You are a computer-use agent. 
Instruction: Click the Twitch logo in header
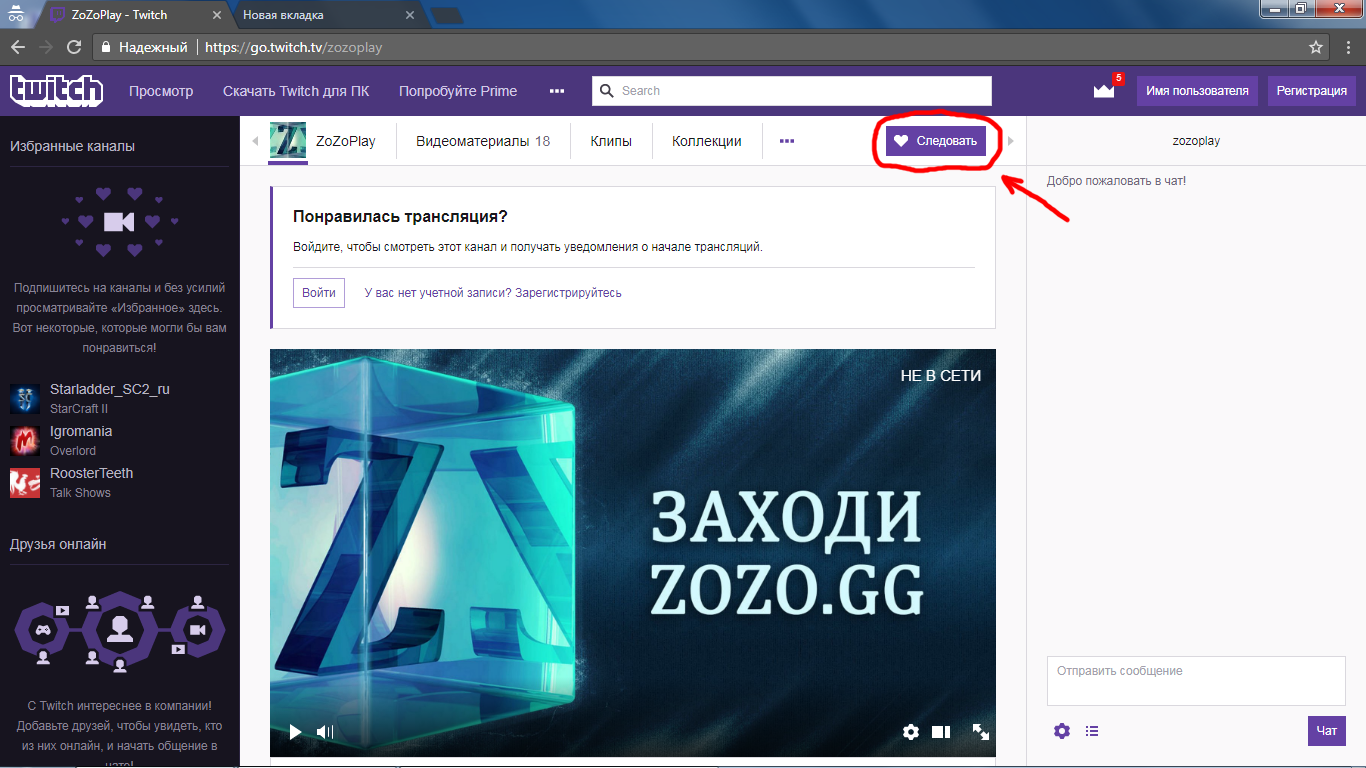(57, 90)
